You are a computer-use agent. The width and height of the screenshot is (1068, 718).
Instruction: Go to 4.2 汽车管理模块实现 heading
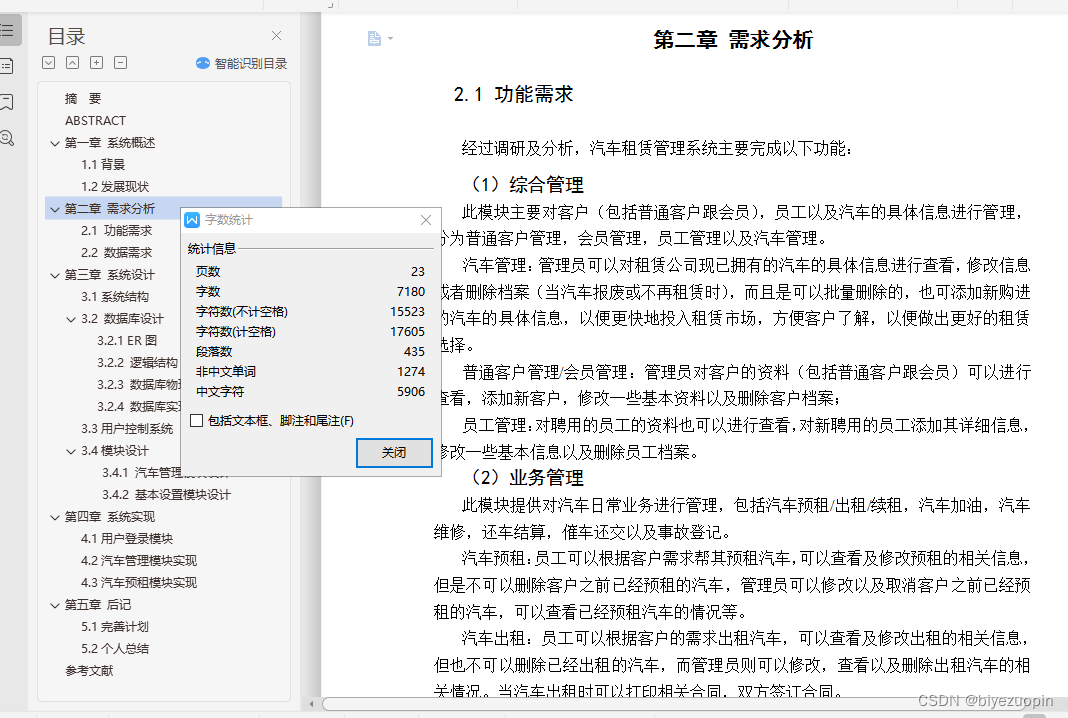click(x=139, y=561)
